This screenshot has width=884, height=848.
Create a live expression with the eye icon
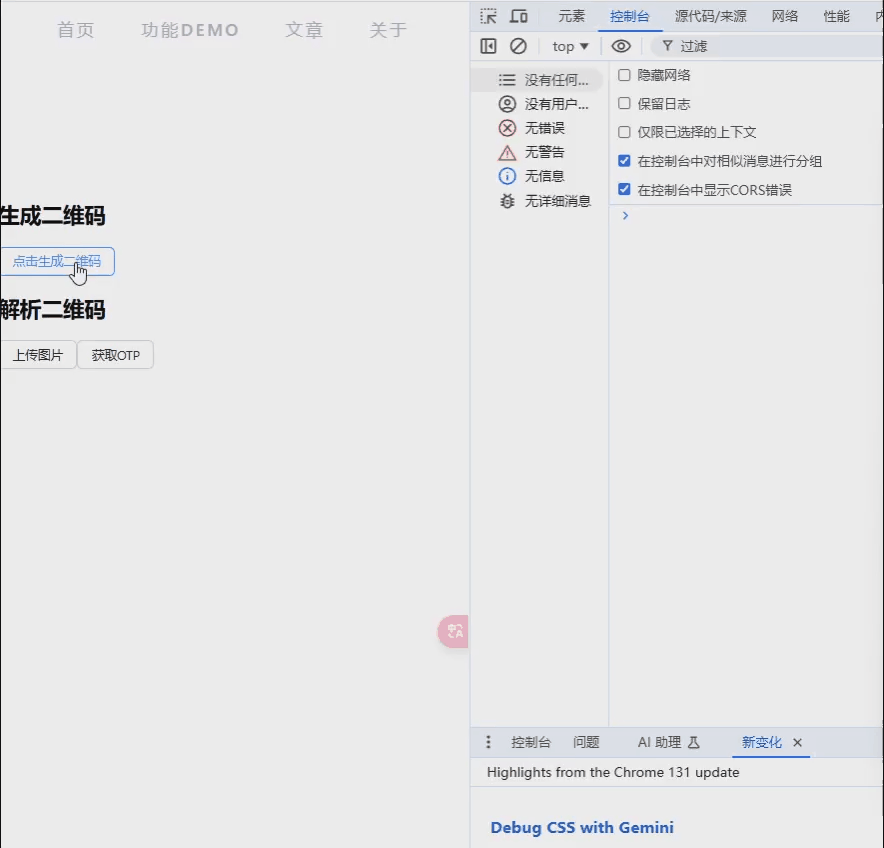coord(621,46)
